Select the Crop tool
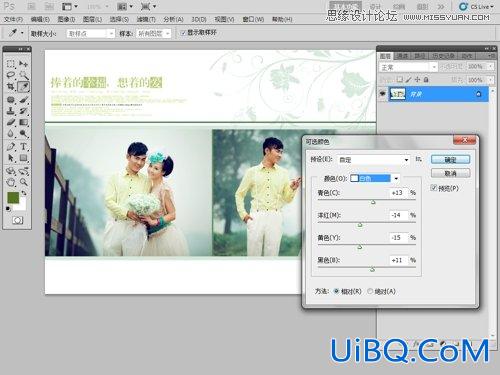The width and height of the screenshot is (500, 375). [x=11, y=87]
